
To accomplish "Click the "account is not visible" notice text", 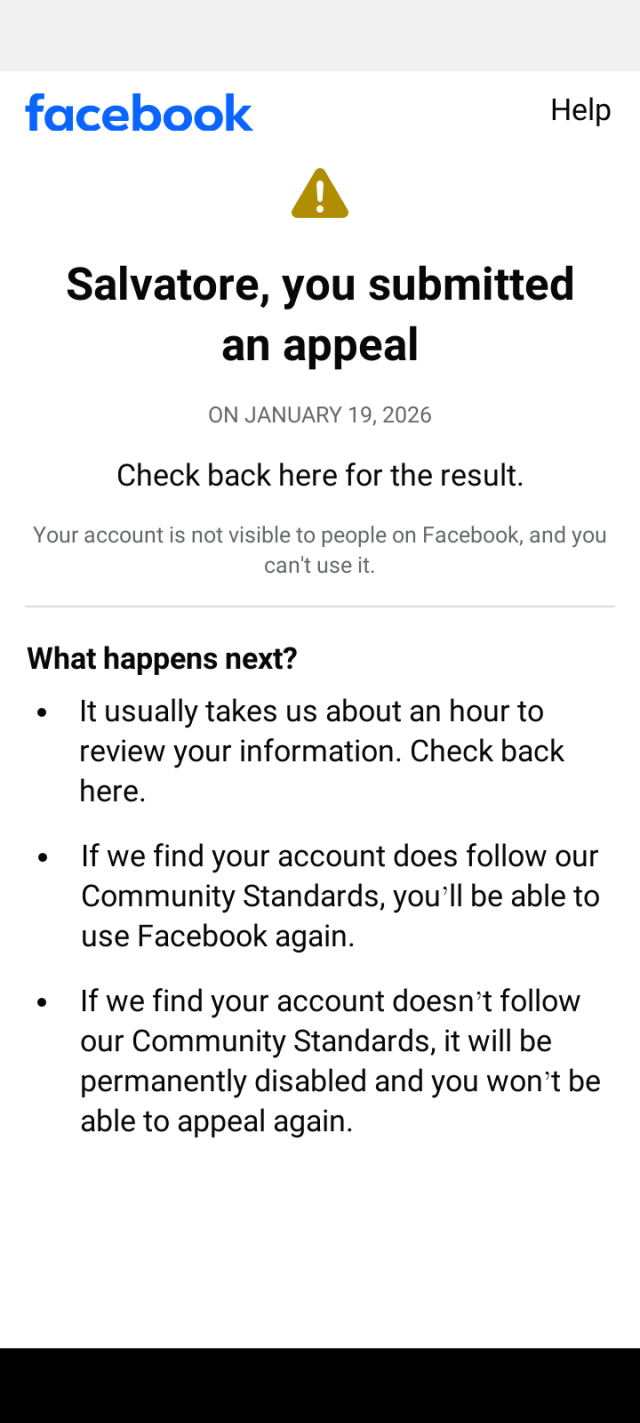I will tap(320, 549).
